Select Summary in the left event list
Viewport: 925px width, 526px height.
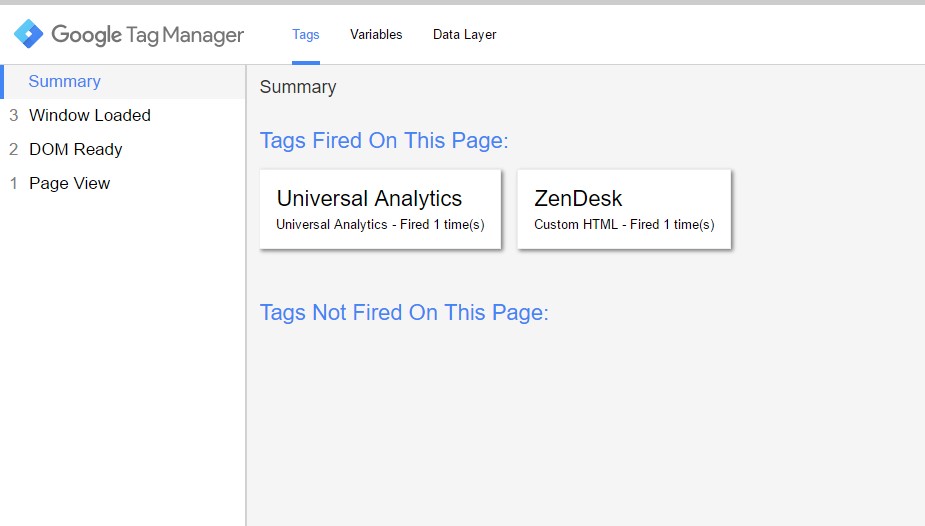pyautogui.click(x=64, y=82)
